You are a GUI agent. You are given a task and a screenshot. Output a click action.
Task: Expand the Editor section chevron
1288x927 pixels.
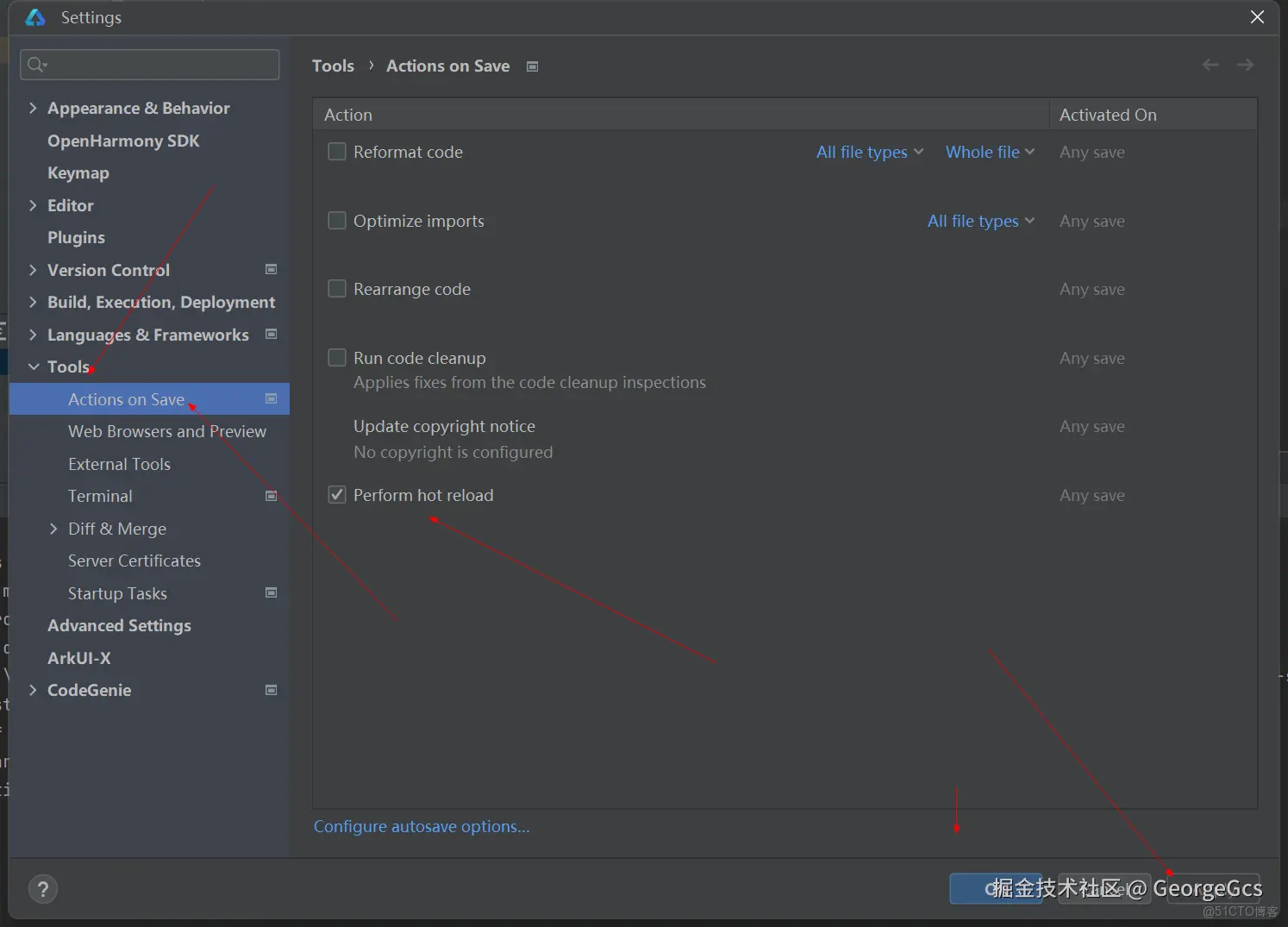(x=33, y=205)
